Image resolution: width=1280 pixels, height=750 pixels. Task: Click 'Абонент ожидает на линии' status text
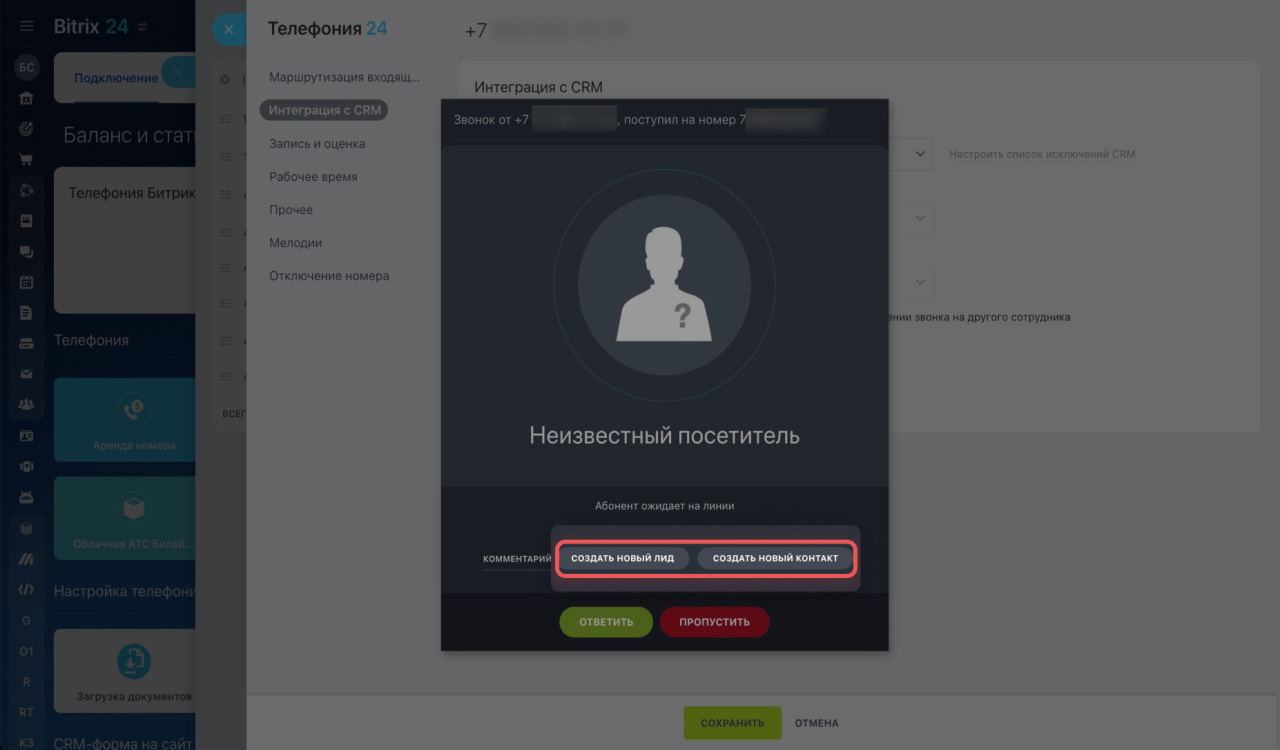click(x=664, y=506)
